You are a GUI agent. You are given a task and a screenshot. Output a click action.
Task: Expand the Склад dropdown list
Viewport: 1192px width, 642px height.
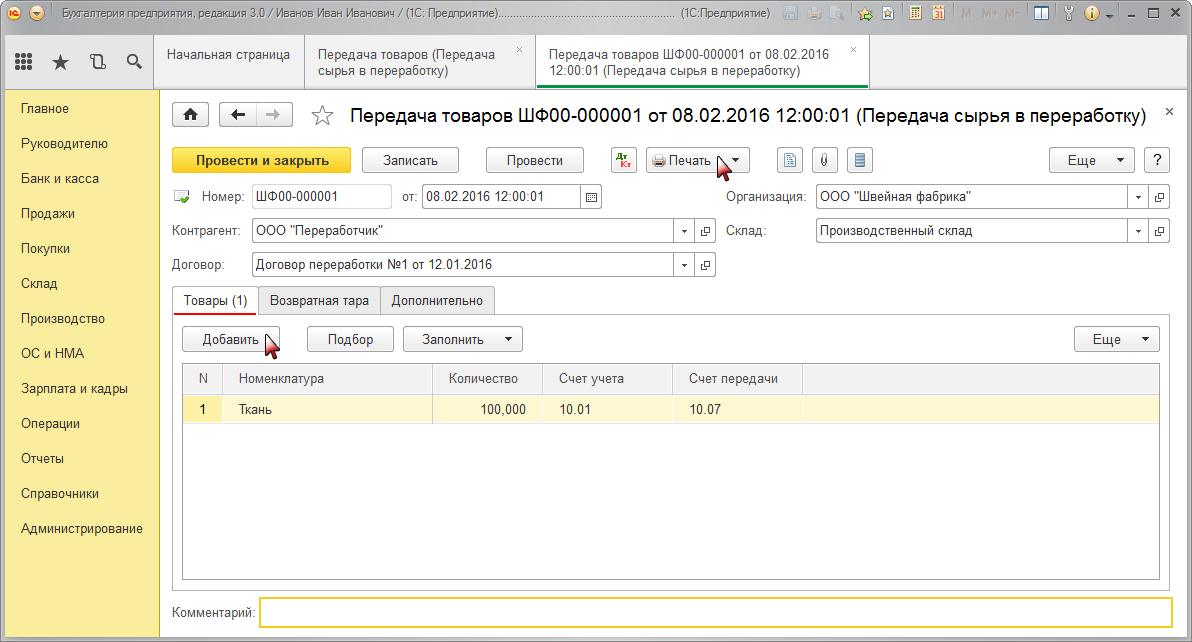(x=1138, y=231)
